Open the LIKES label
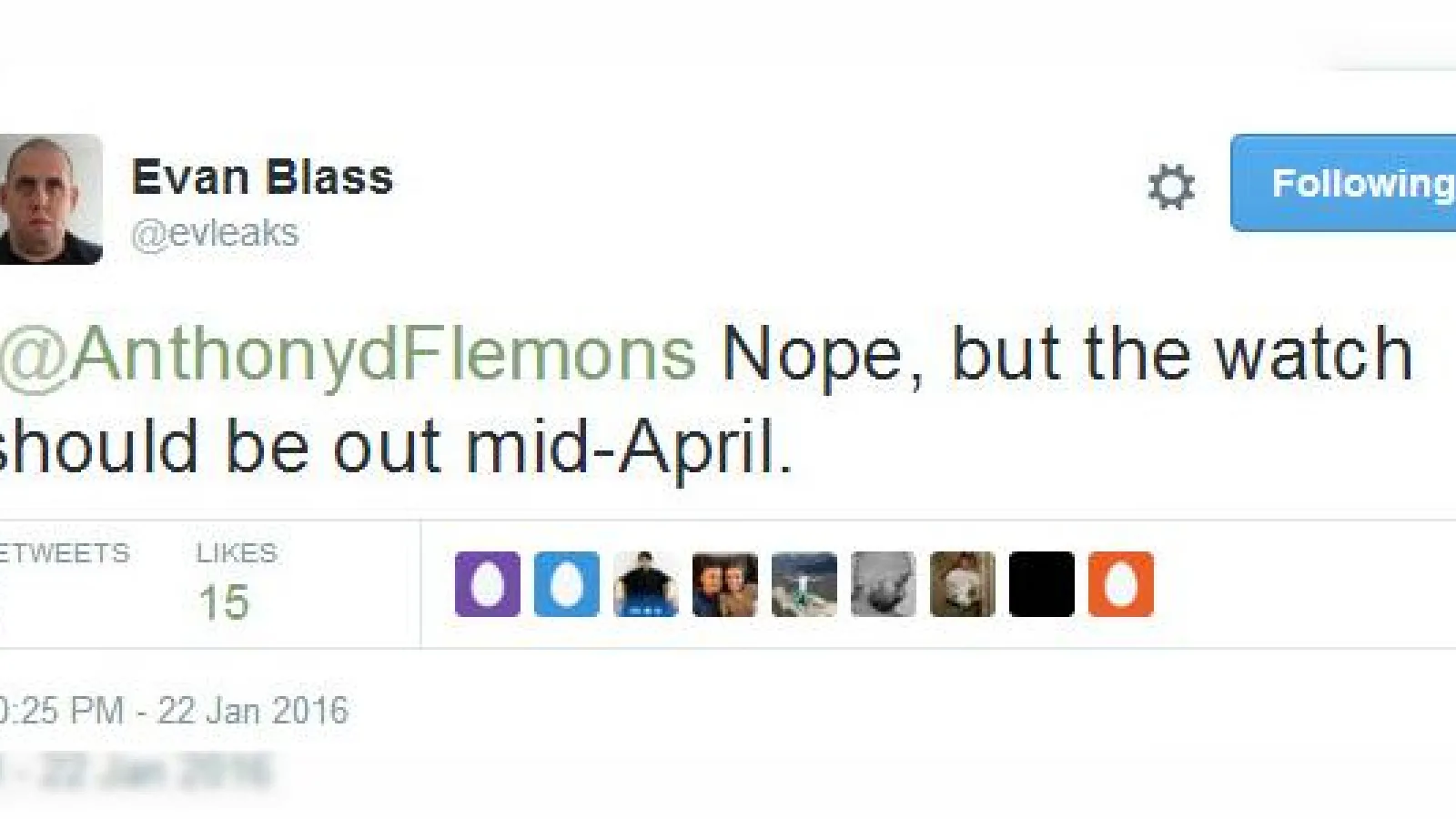 pyautogui.click(x=237, y=552)
